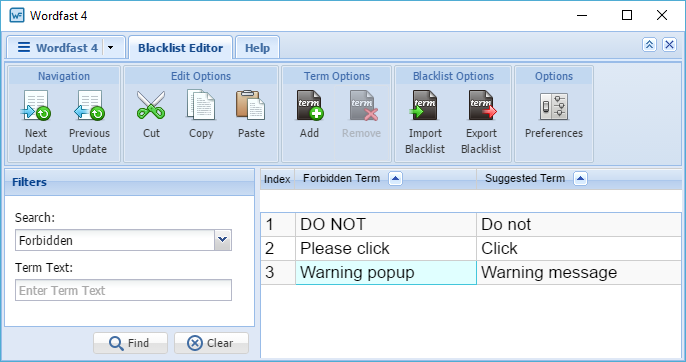The width and height of the screenshot is (686, 362).
Task: Click the Find button
Action: 130,343
